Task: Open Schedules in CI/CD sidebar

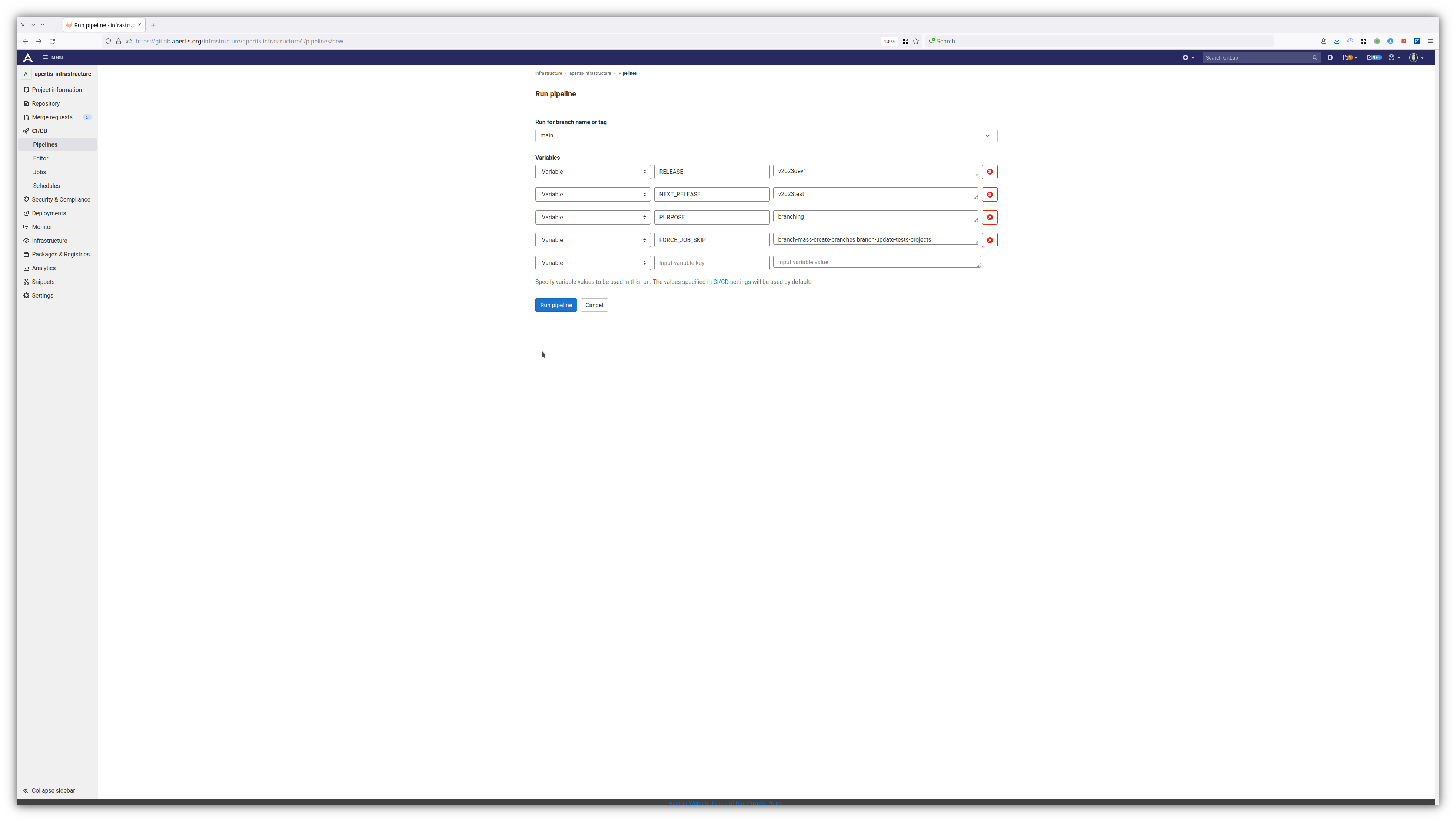Action: [46, 186]
